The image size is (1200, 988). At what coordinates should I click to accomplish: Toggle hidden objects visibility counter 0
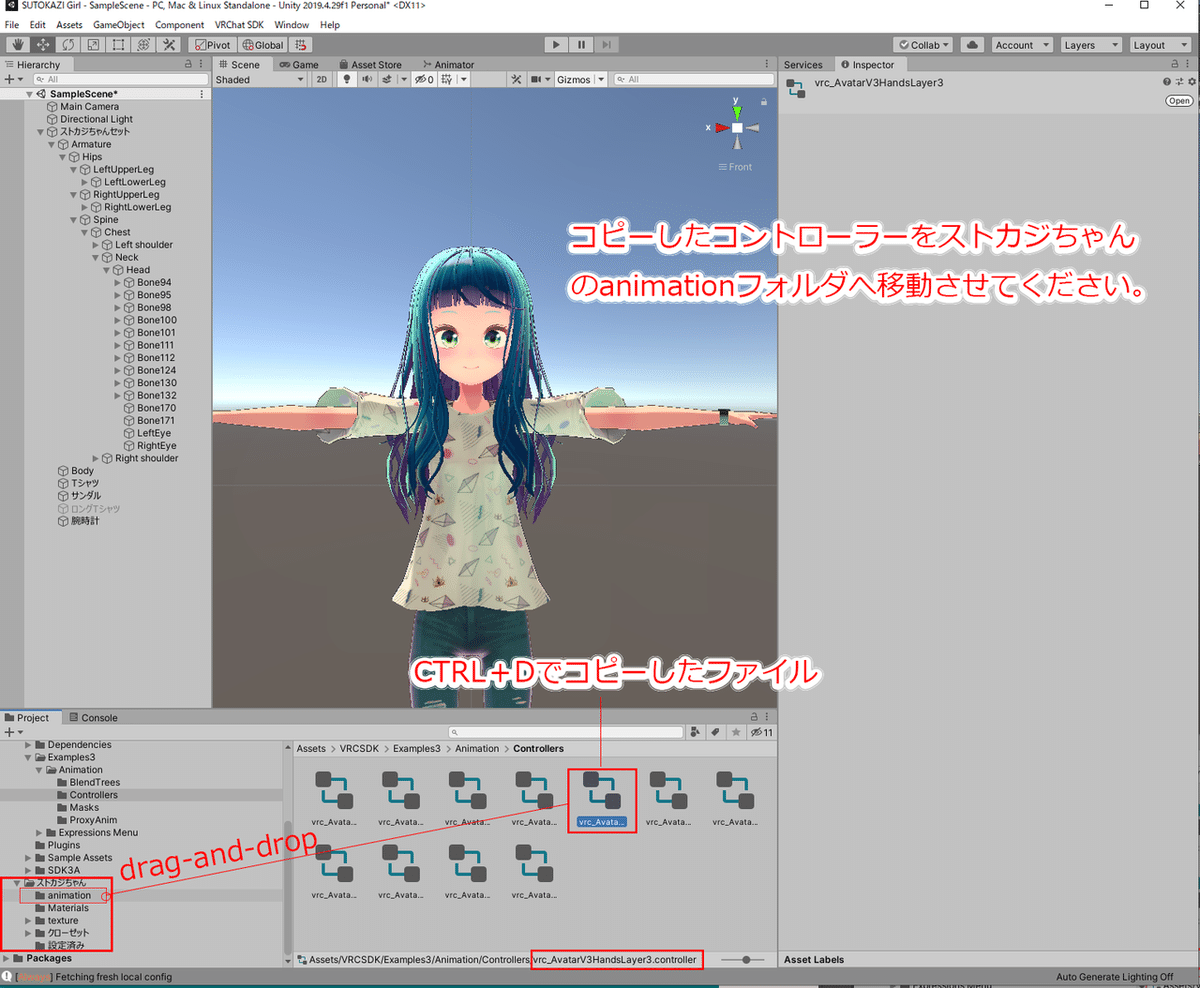(424, 79)
